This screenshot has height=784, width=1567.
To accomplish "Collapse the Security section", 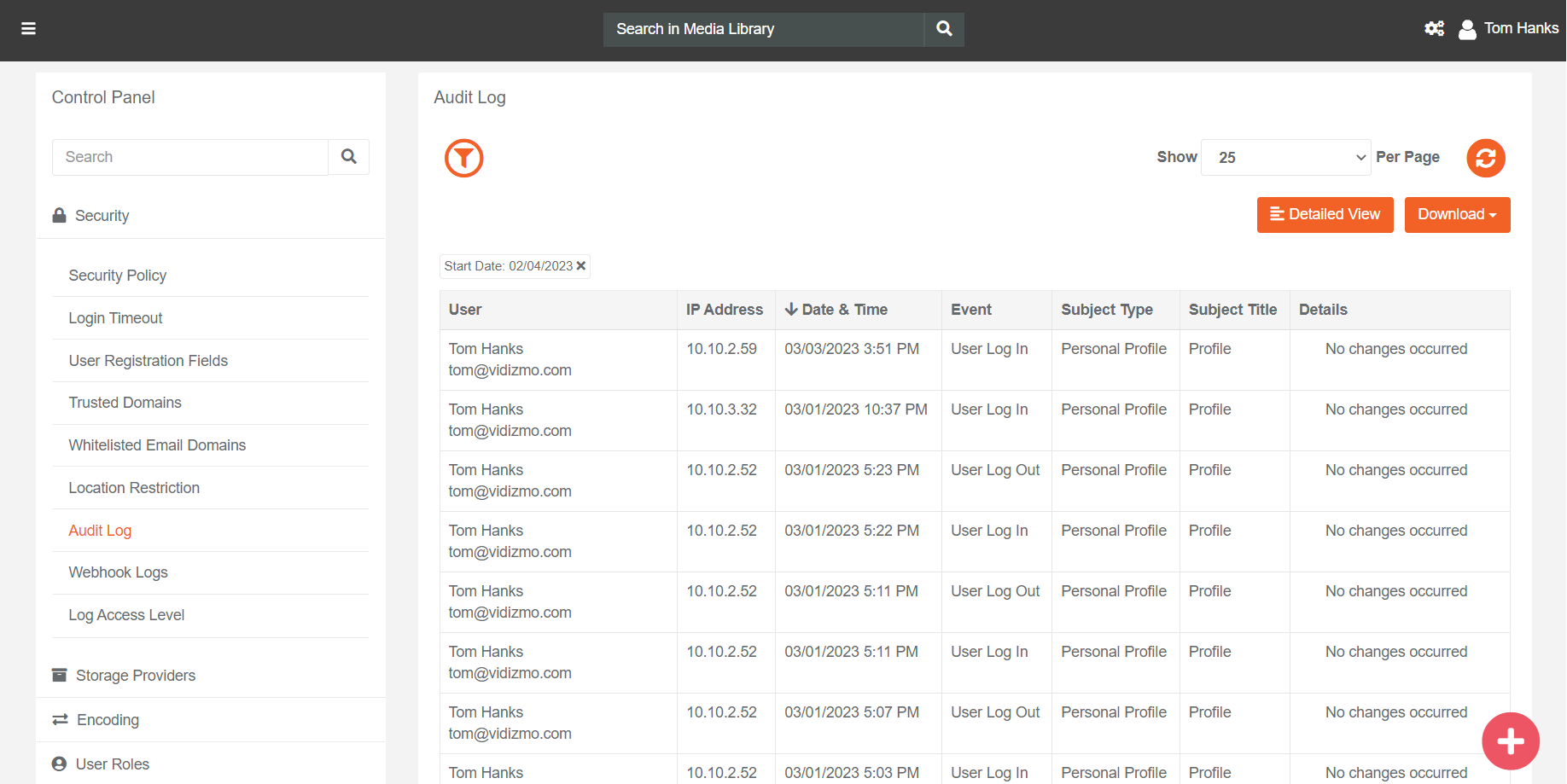I will click(x=102, y=216).
